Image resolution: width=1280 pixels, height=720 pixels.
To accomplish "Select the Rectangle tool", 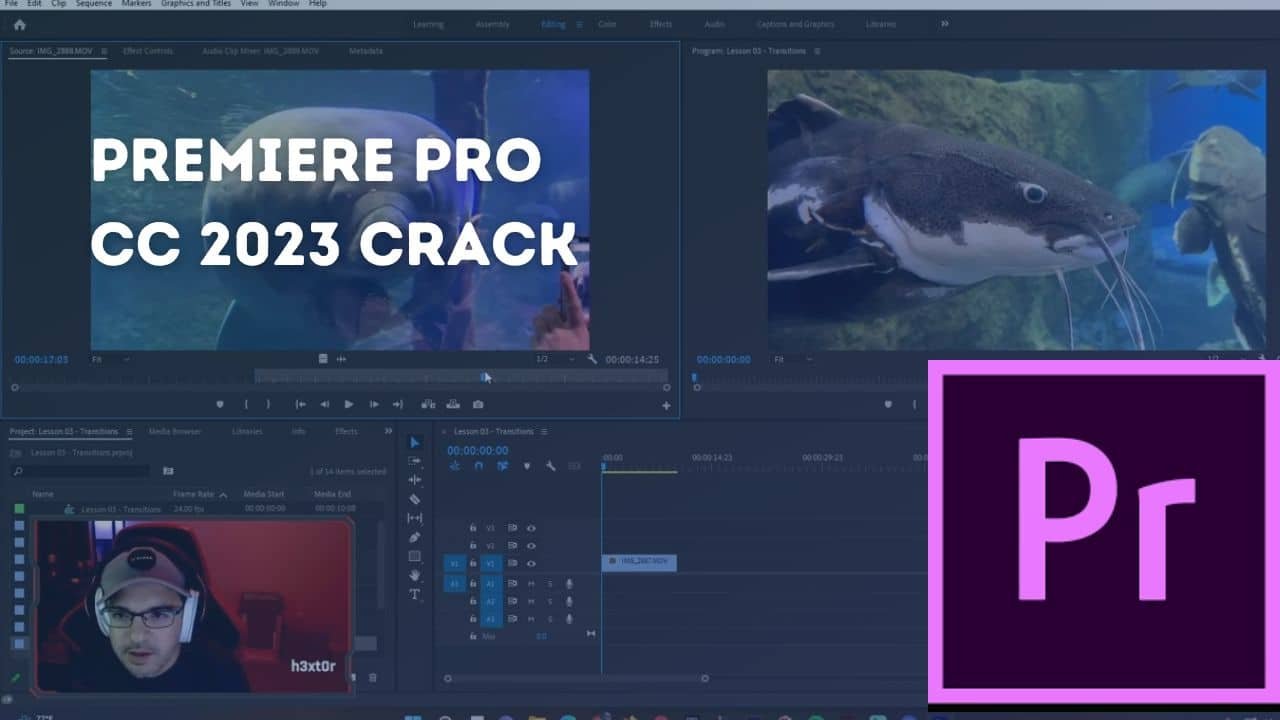I will (415, 556).
